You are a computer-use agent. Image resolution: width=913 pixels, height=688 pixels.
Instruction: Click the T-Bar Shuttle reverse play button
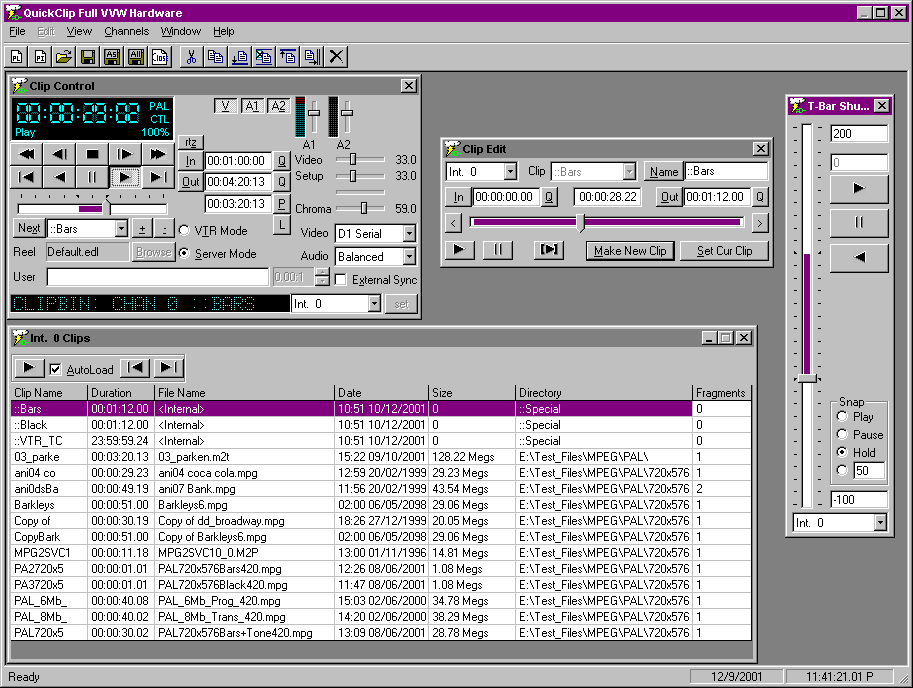(859, 257)
